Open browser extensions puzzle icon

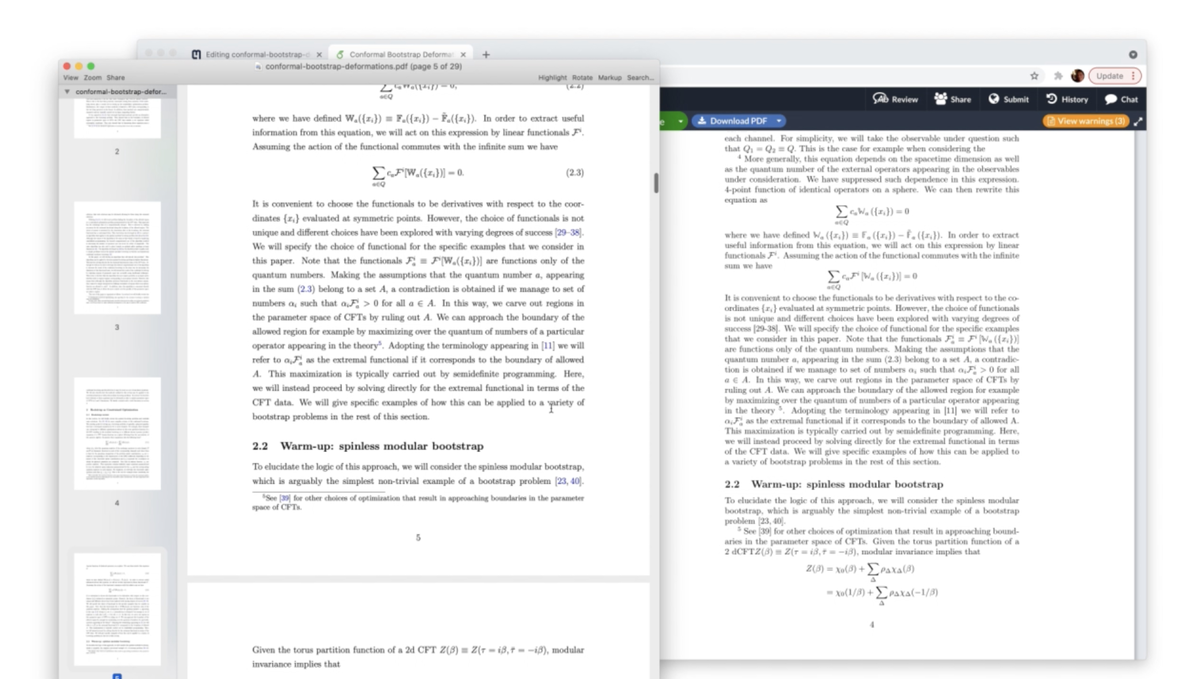click(x=1057, y=76)
